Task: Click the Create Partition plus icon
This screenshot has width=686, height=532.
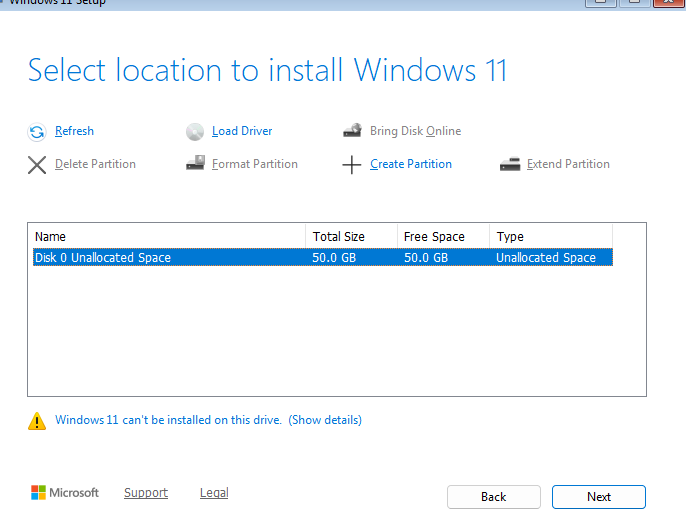Action: point(352,165)
